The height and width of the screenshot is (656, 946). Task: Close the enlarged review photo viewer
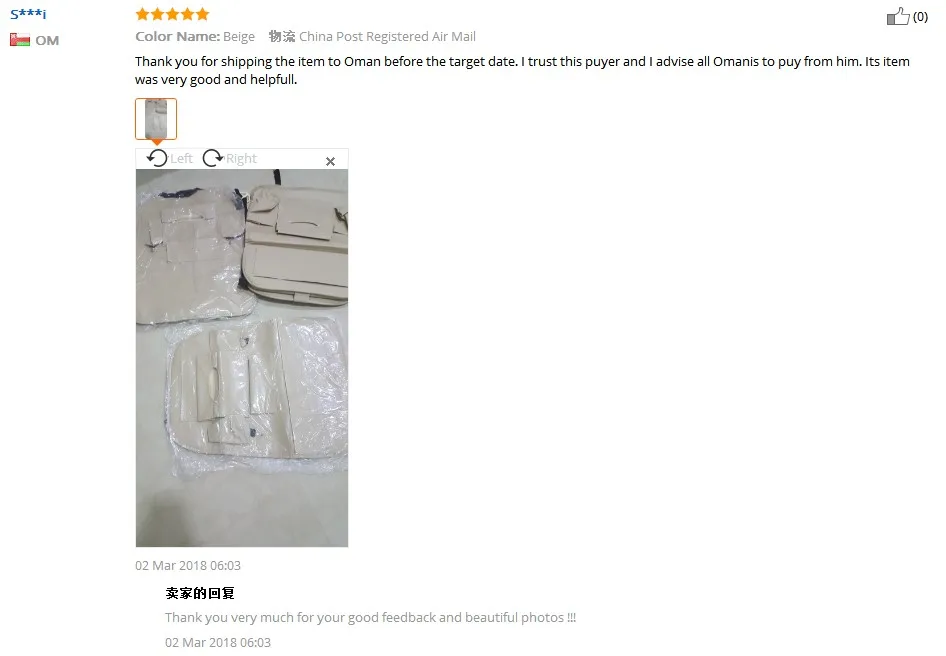point(330,161)
